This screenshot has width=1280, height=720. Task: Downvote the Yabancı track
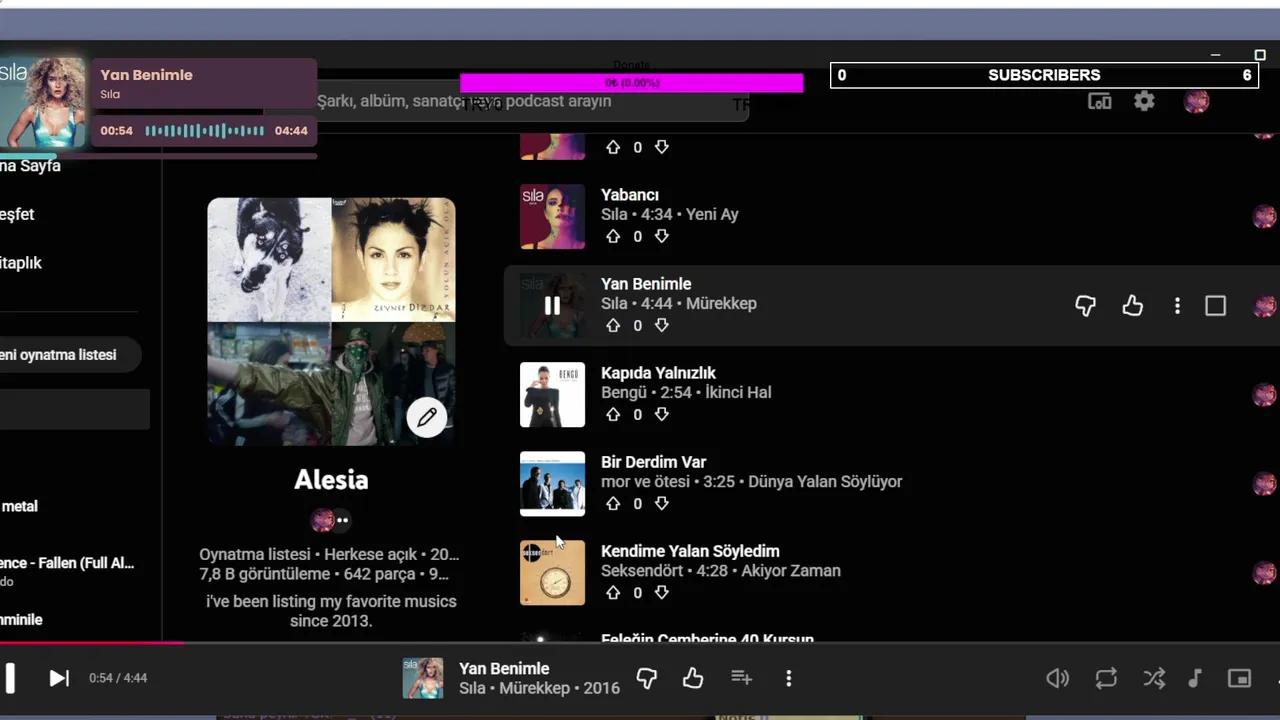661,237
